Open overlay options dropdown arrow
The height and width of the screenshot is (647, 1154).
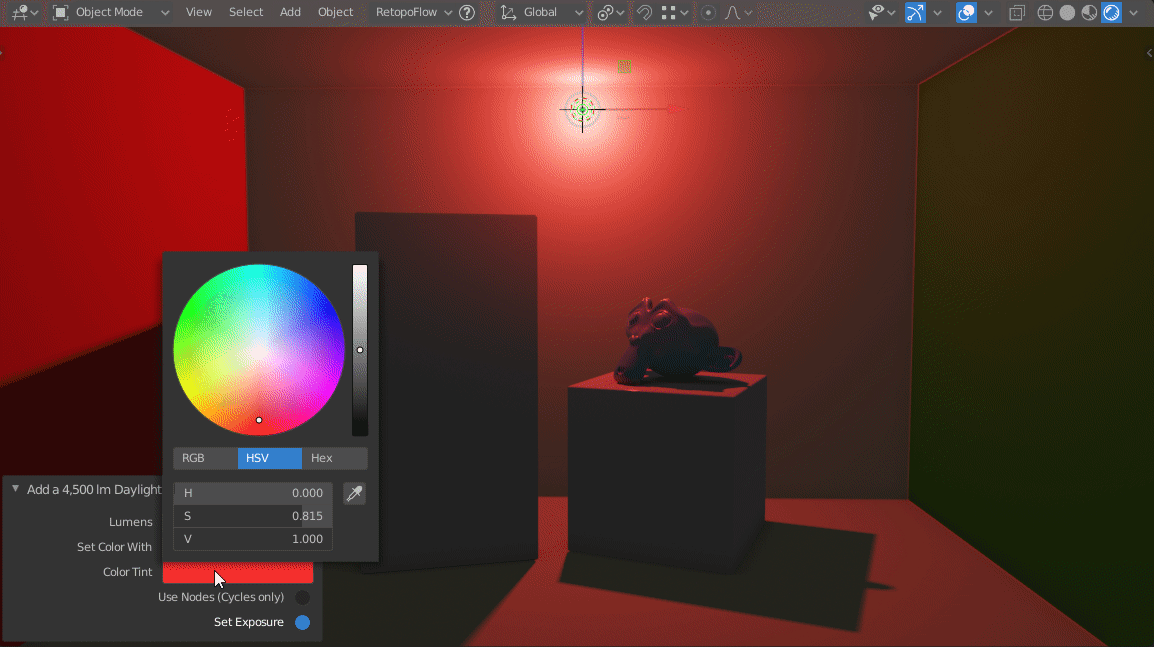[988, 13]
